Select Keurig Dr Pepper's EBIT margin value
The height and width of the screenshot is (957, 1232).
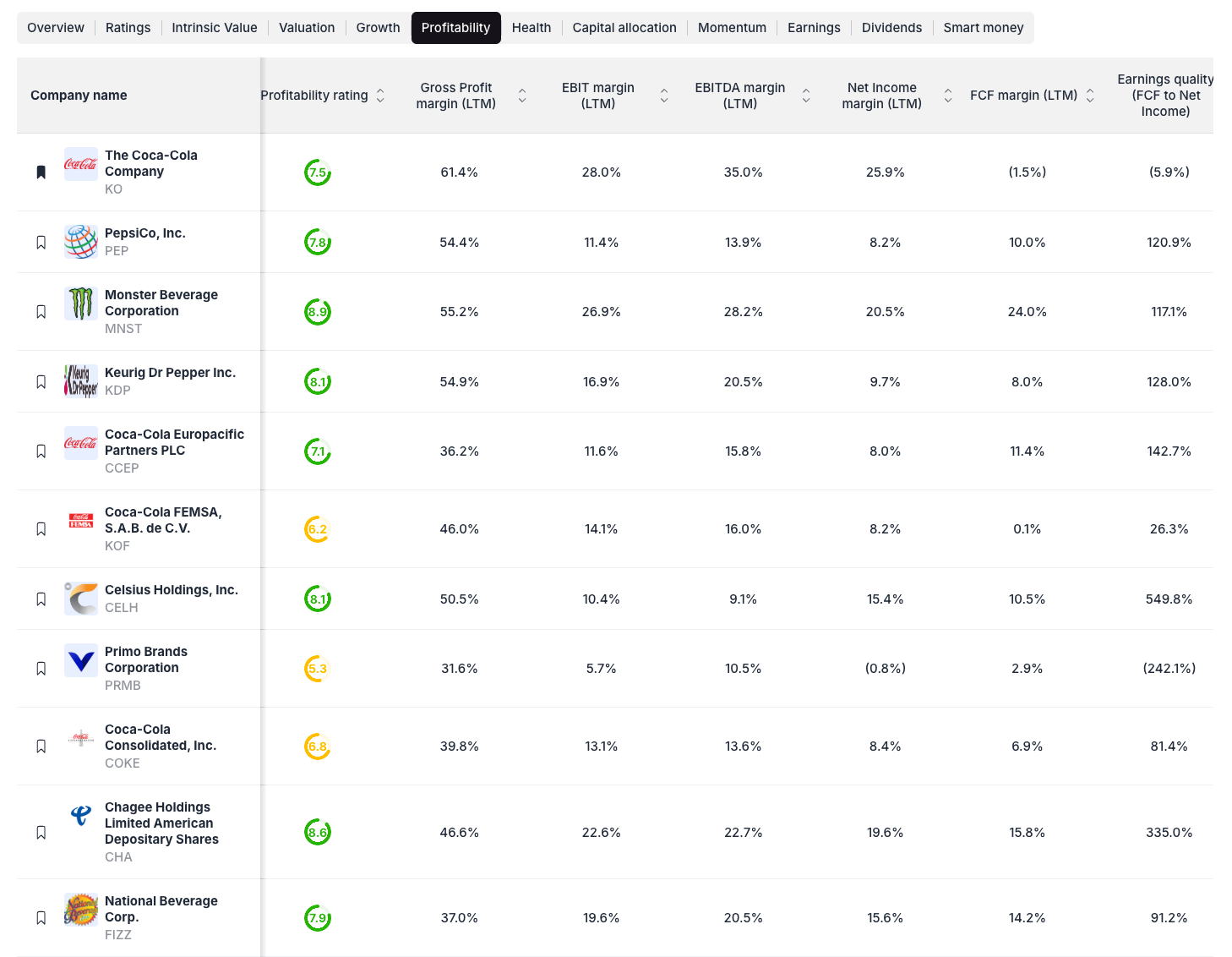[x=601, y=381]
